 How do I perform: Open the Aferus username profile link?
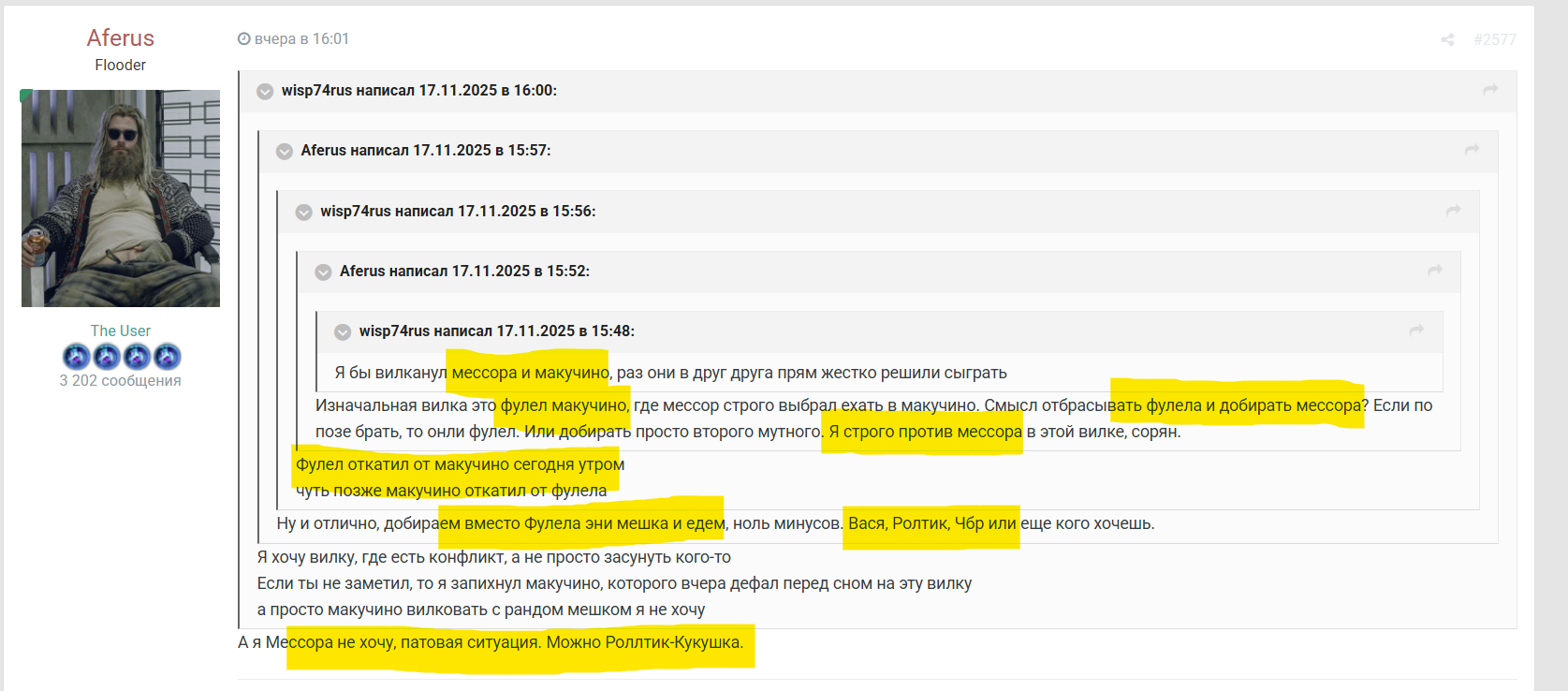tap(120, 37)
